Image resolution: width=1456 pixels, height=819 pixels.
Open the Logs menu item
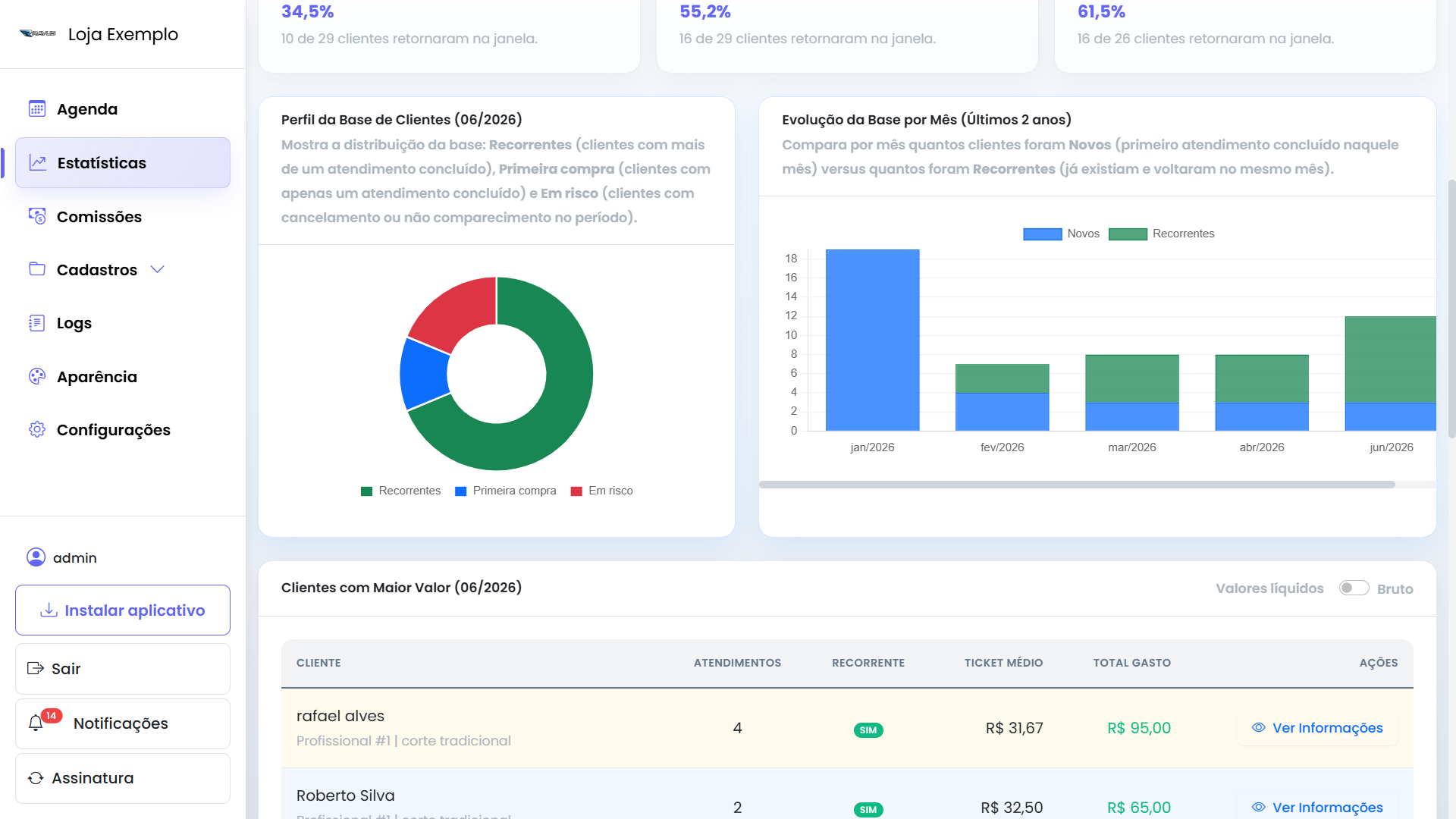click(x=122, y=323)
